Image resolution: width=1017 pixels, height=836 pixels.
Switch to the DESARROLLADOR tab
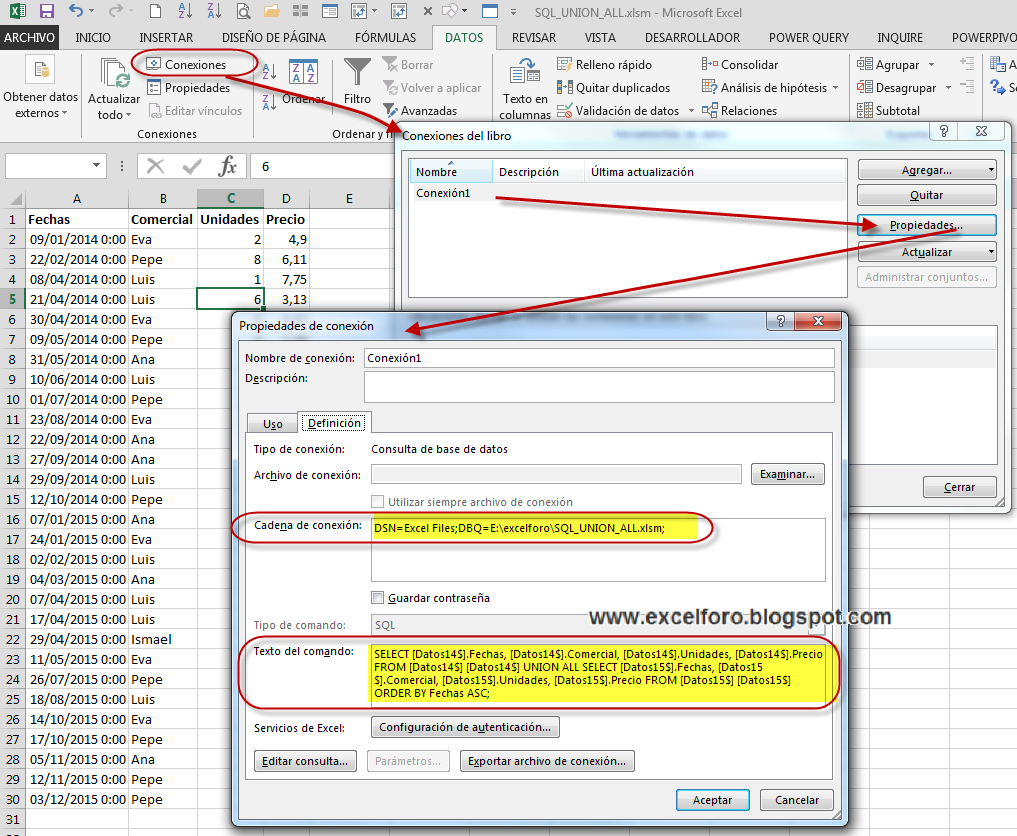[692, 38]
